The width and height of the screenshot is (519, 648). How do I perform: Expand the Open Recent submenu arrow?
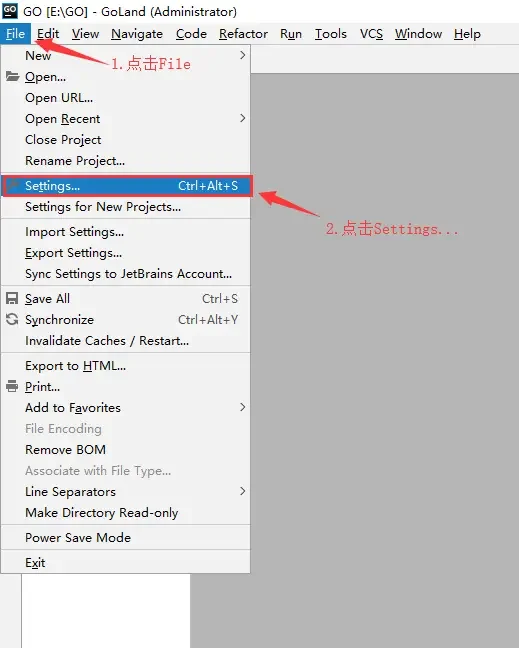243,119
